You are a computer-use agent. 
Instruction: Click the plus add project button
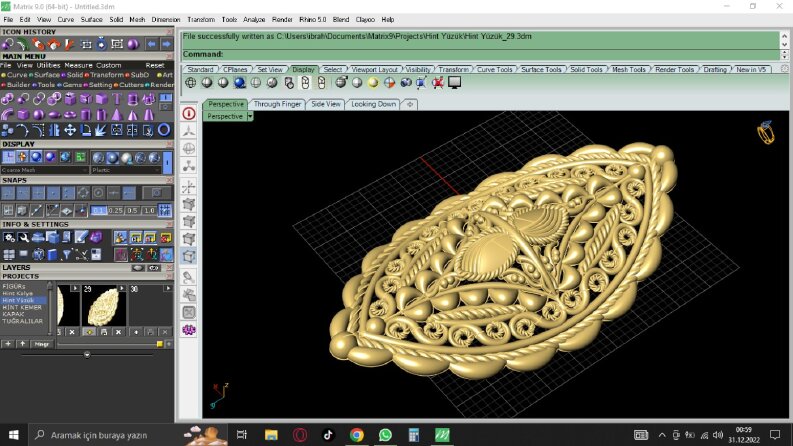(x=8, y=344)
